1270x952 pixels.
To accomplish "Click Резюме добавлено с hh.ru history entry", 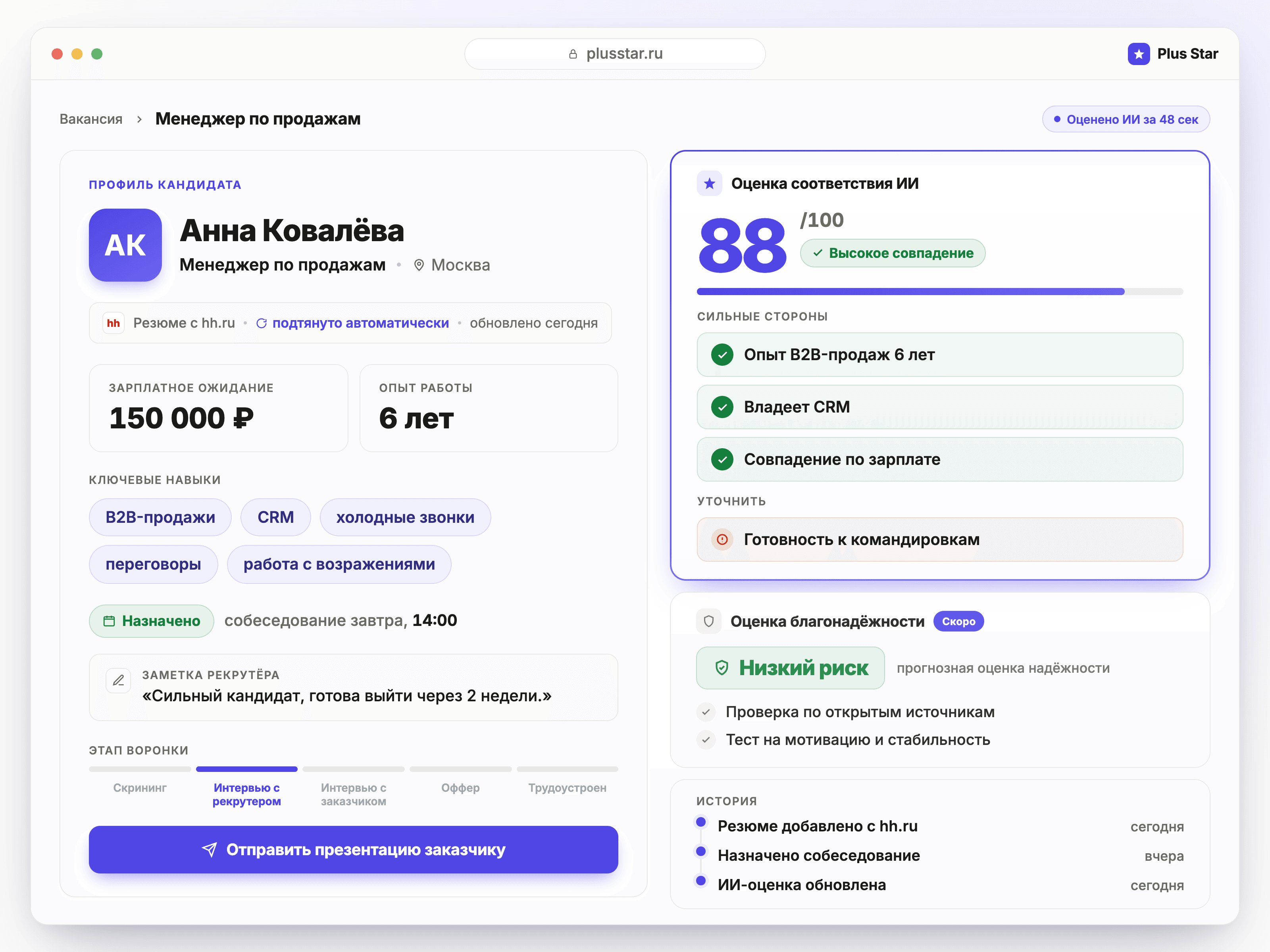I will coord(940,826).
